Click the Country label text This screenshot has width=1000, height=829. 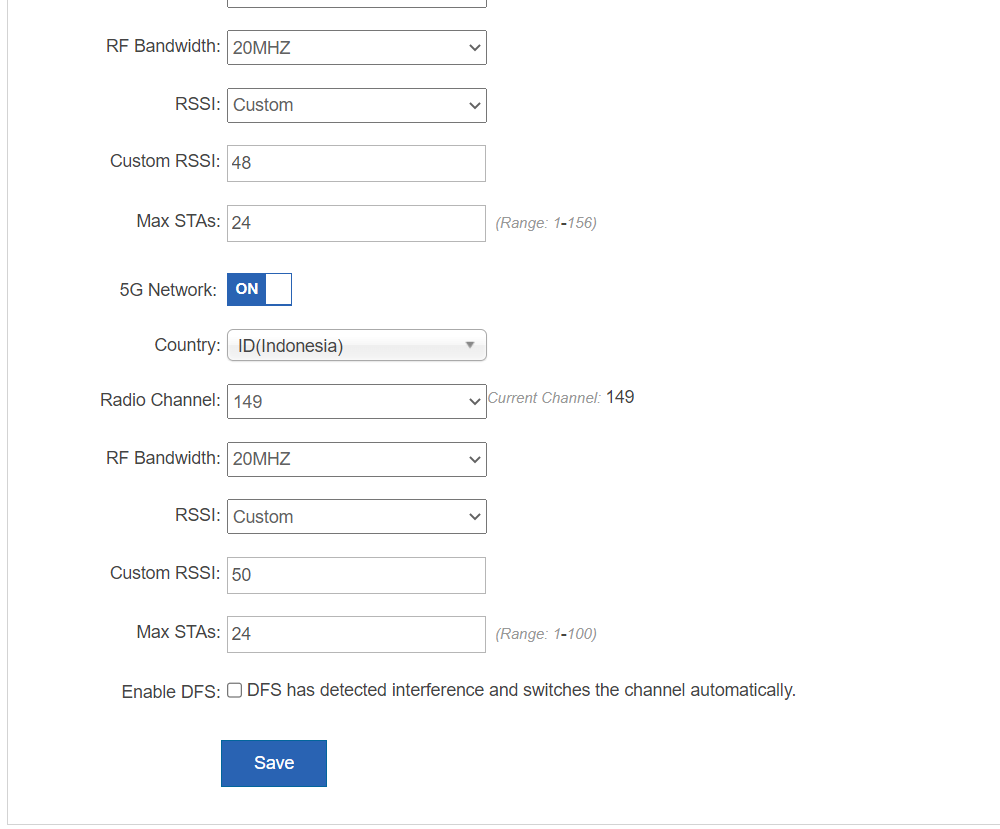[188, 345]
